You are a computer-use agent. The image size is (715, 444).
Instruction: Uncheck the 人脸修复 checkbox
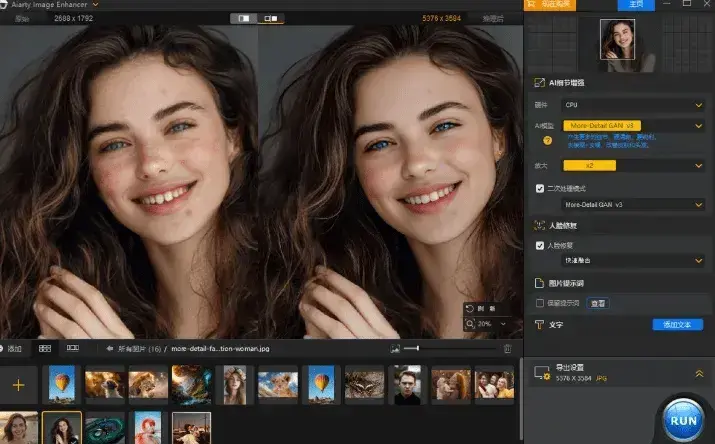click(541, 245)
